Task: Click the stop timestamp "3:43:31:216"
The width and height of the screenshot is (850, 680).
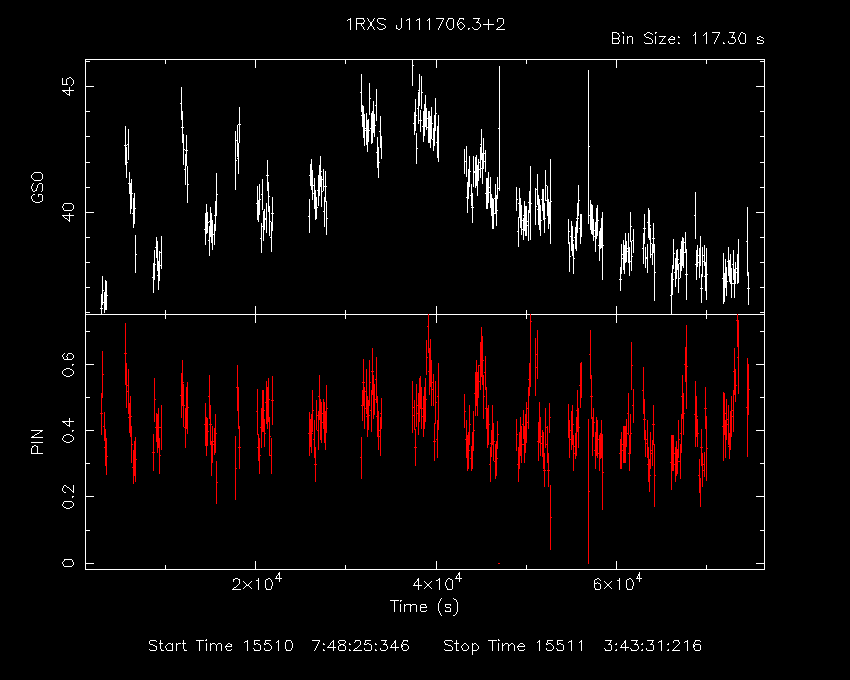Action: (653, 646)
